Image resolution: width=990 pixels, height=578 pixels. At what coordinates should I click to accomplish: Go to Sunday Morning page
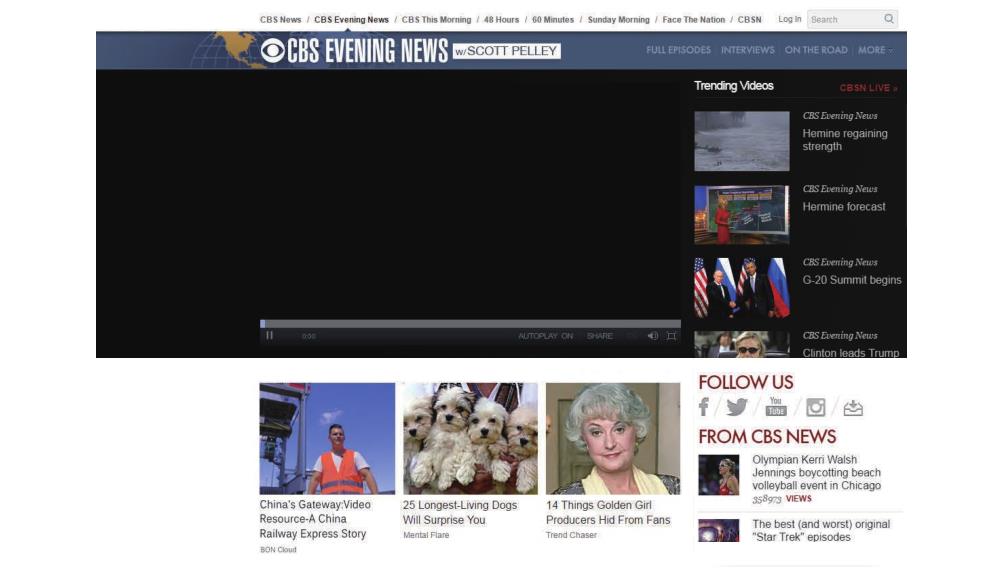pos(619,20)
